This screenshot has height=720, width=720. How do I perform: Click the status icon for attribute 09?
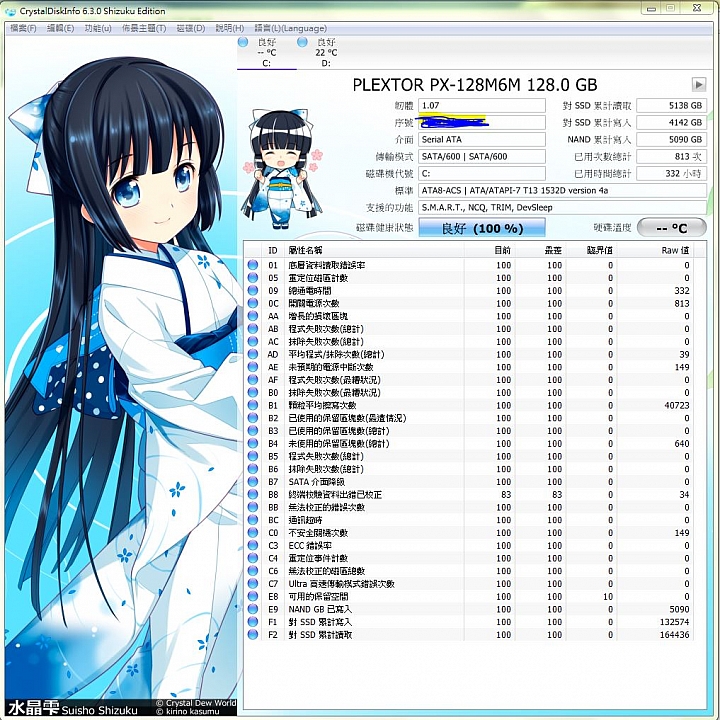pos(253,291)
